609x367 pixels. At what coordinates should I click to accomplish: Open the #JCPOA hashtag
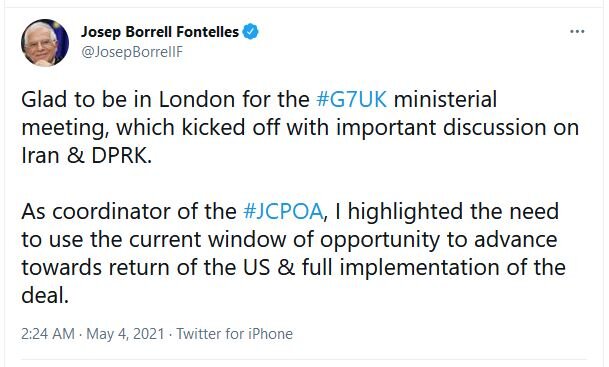tap(283, 212)
